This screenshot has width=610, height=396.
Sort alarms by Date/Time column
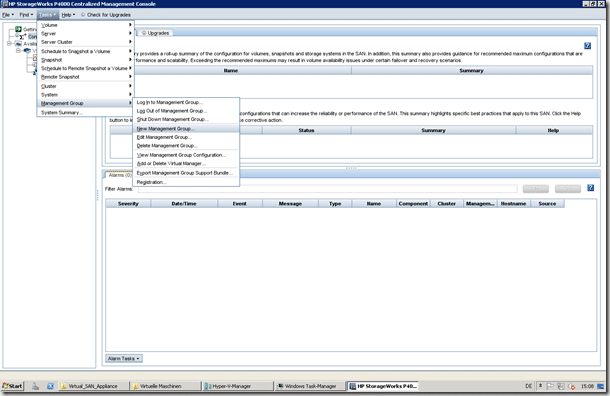coord(184,203)
